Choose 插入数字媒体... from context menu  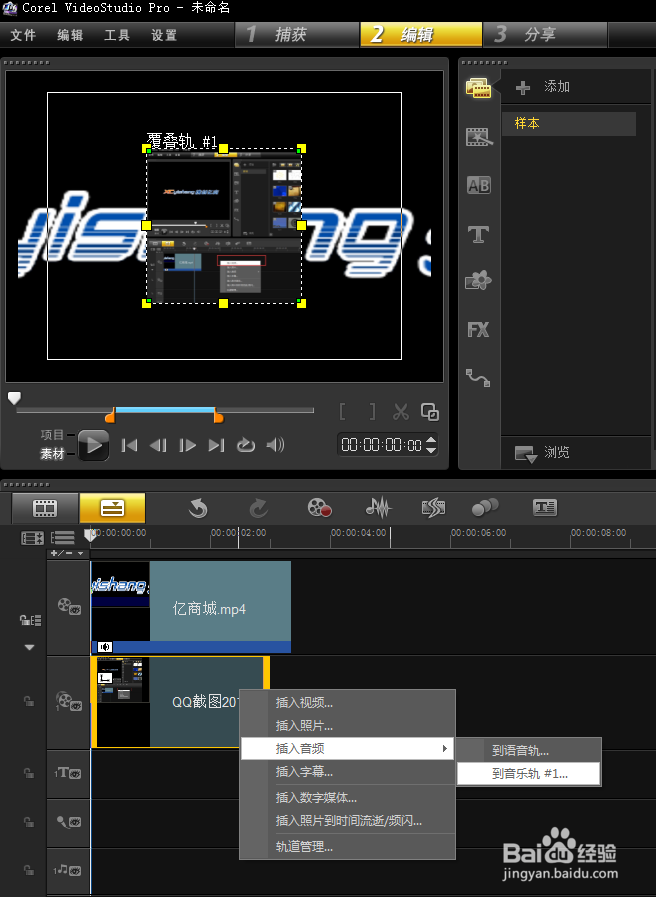pyautogui.click(x=348, y=797)
